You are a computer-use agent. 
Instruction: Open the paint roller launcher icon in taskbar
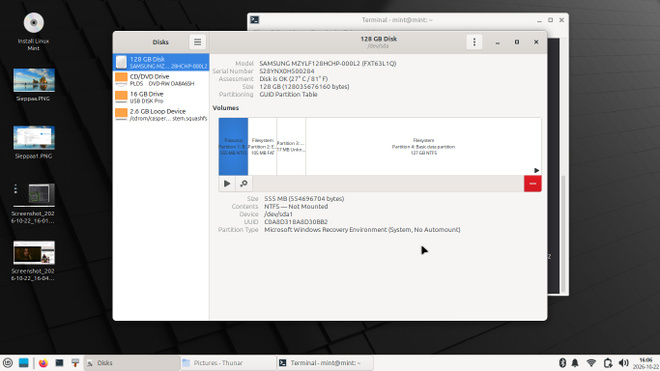coord(75,363)
